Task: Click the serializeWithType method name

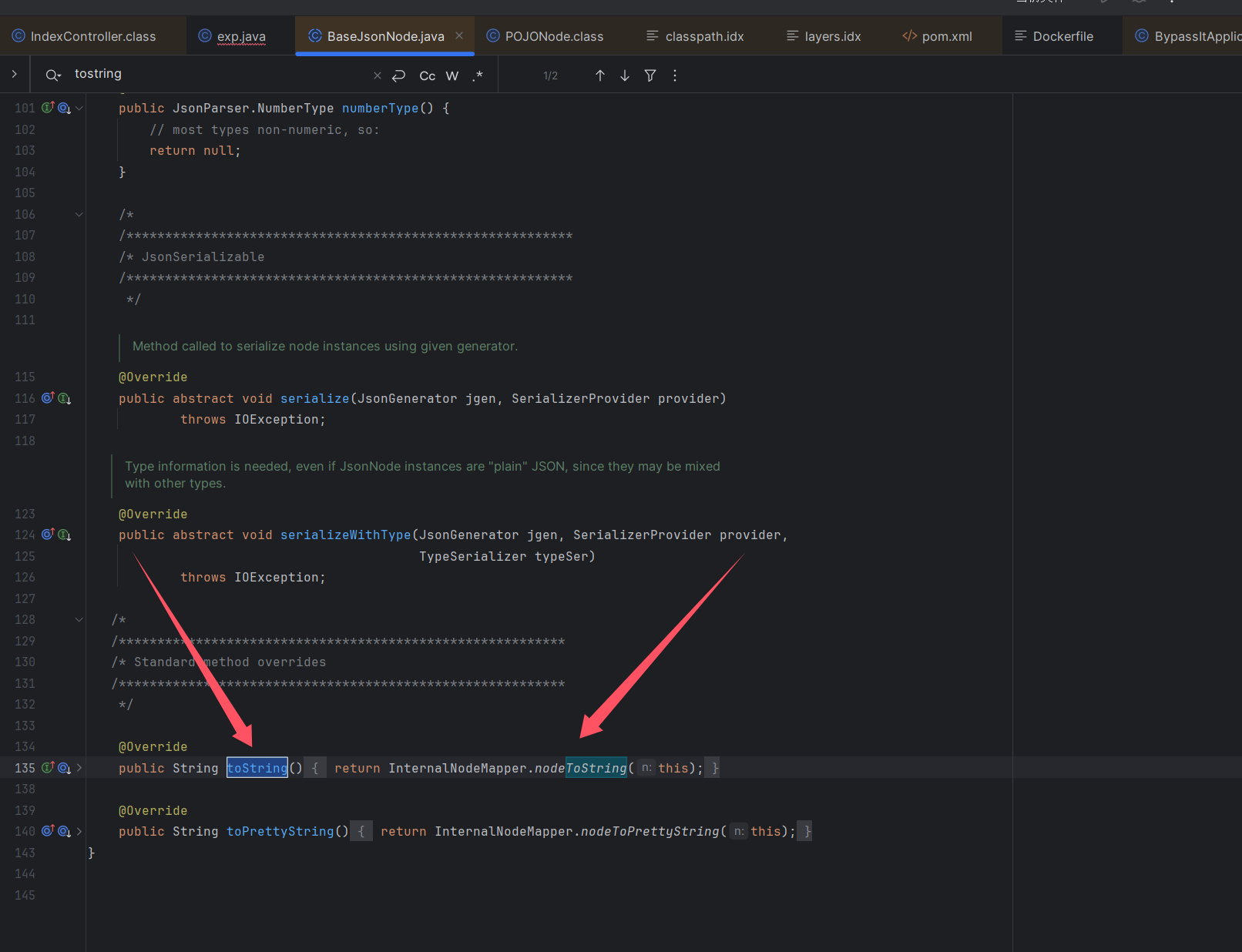Action: (345, 535)
